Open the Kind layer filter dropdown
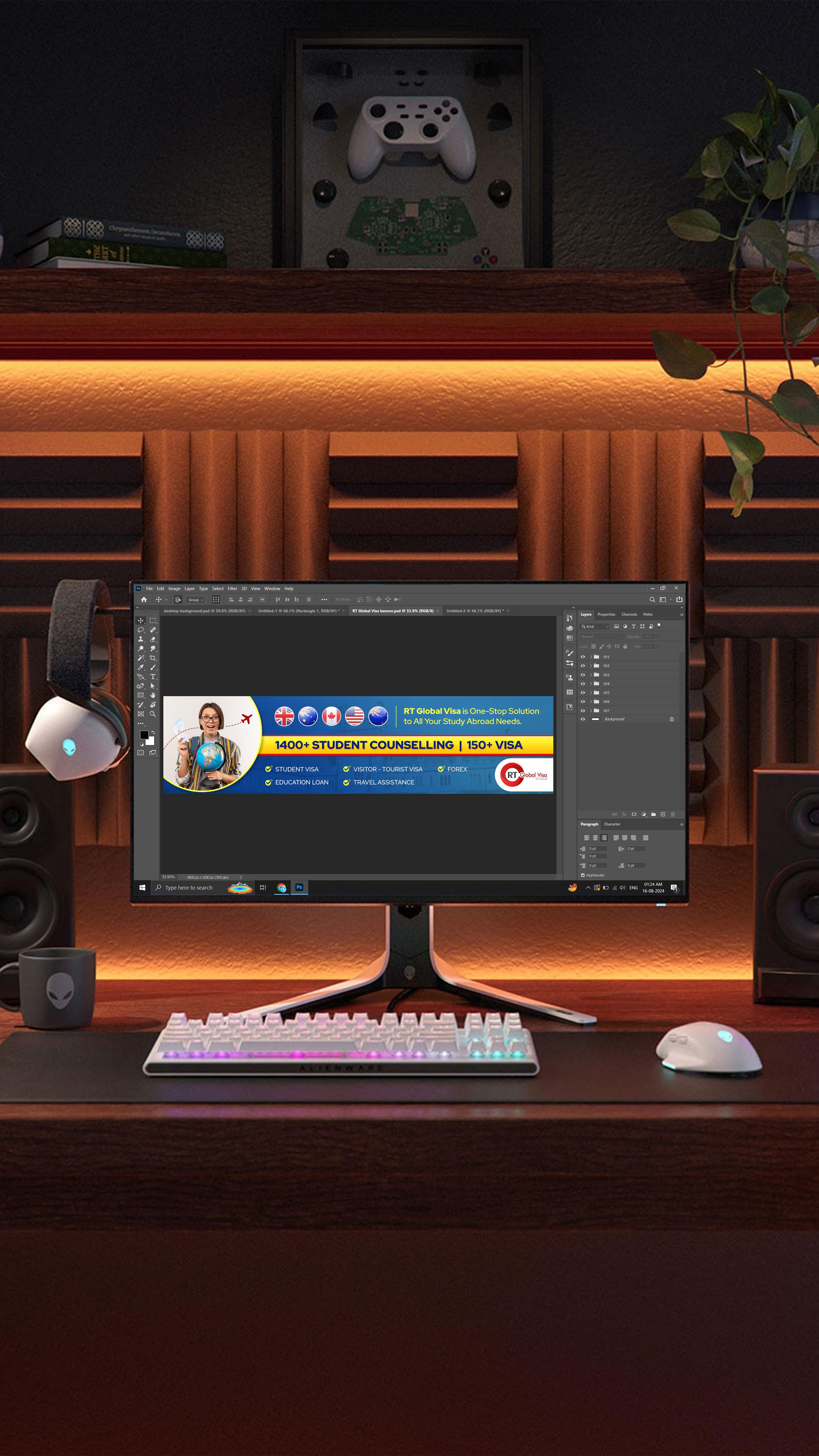This screenshot has width=819, height=1456. pyautogui.click(x=595, y=626)
